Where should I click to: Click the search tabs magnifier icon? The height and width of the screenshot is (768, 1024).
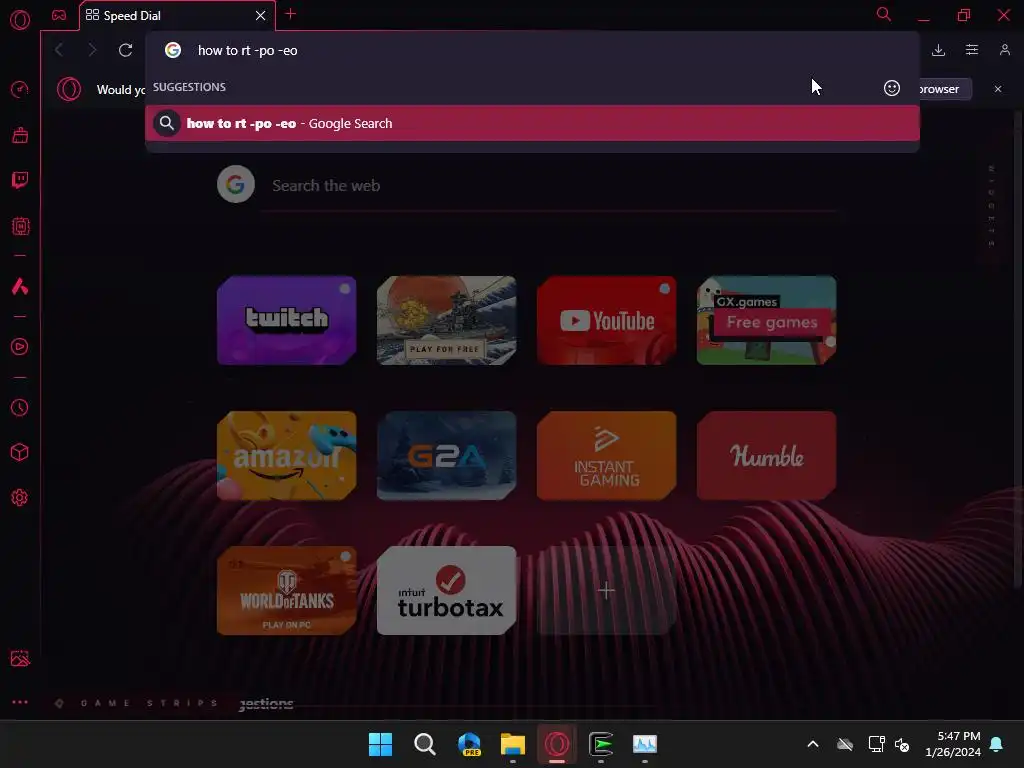pyautogui.click(x=884, y=14)
